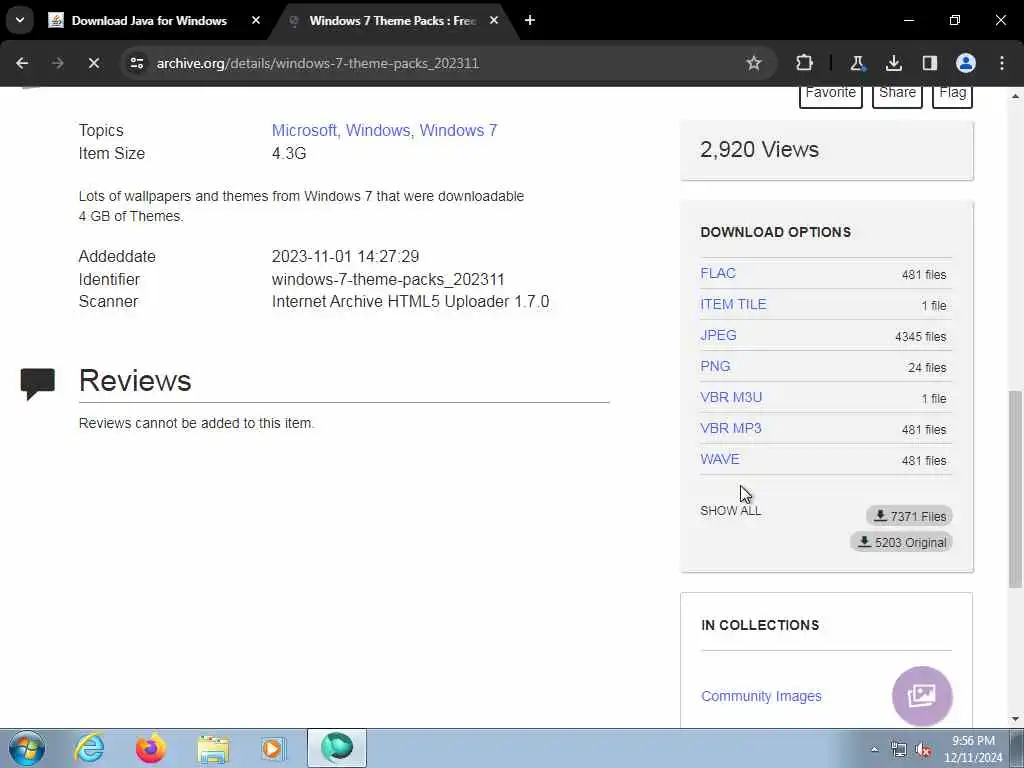This screenshot has width=1024, height=768.
Task: Open the PNG download option
Action: click(715, 366)
